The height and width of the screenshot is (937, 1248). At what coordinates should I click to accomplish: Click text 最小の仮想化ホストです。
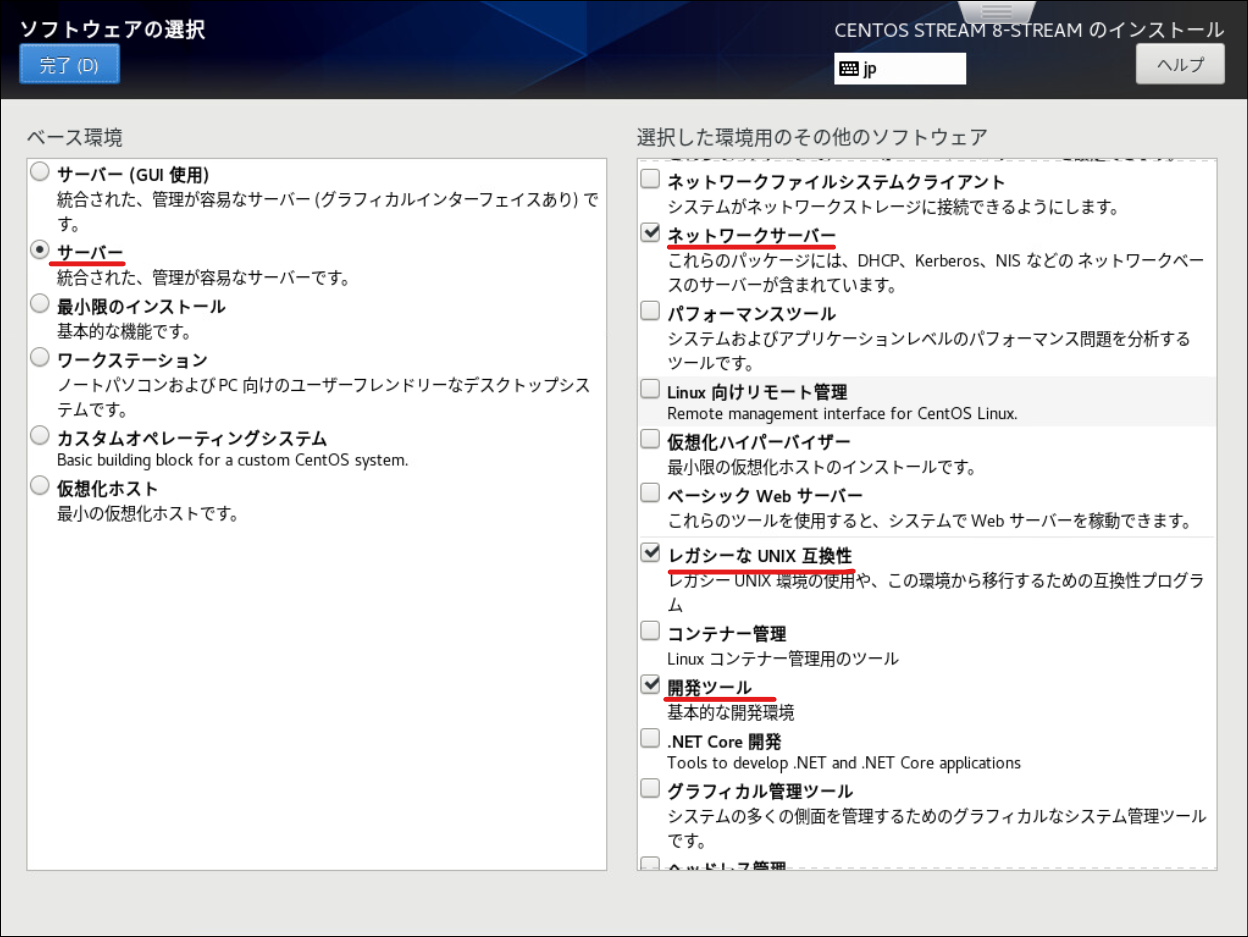147,514
